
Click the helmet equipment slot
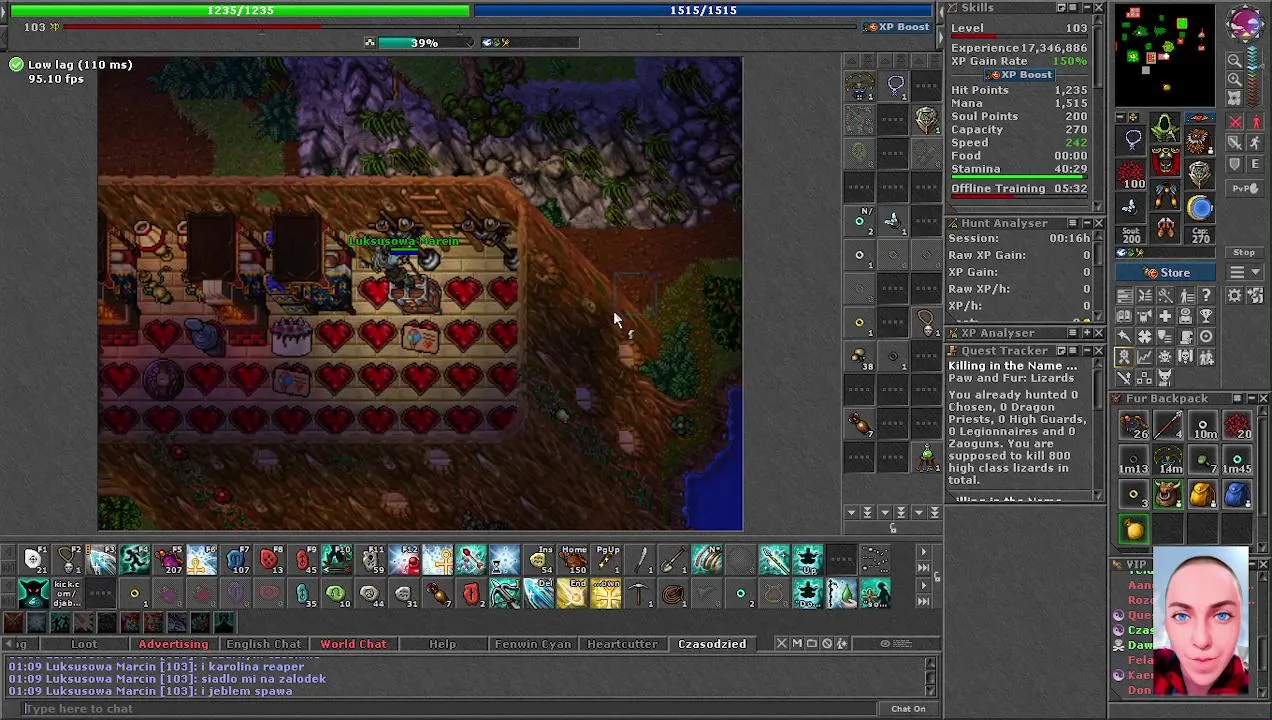tap(1165, 127)
